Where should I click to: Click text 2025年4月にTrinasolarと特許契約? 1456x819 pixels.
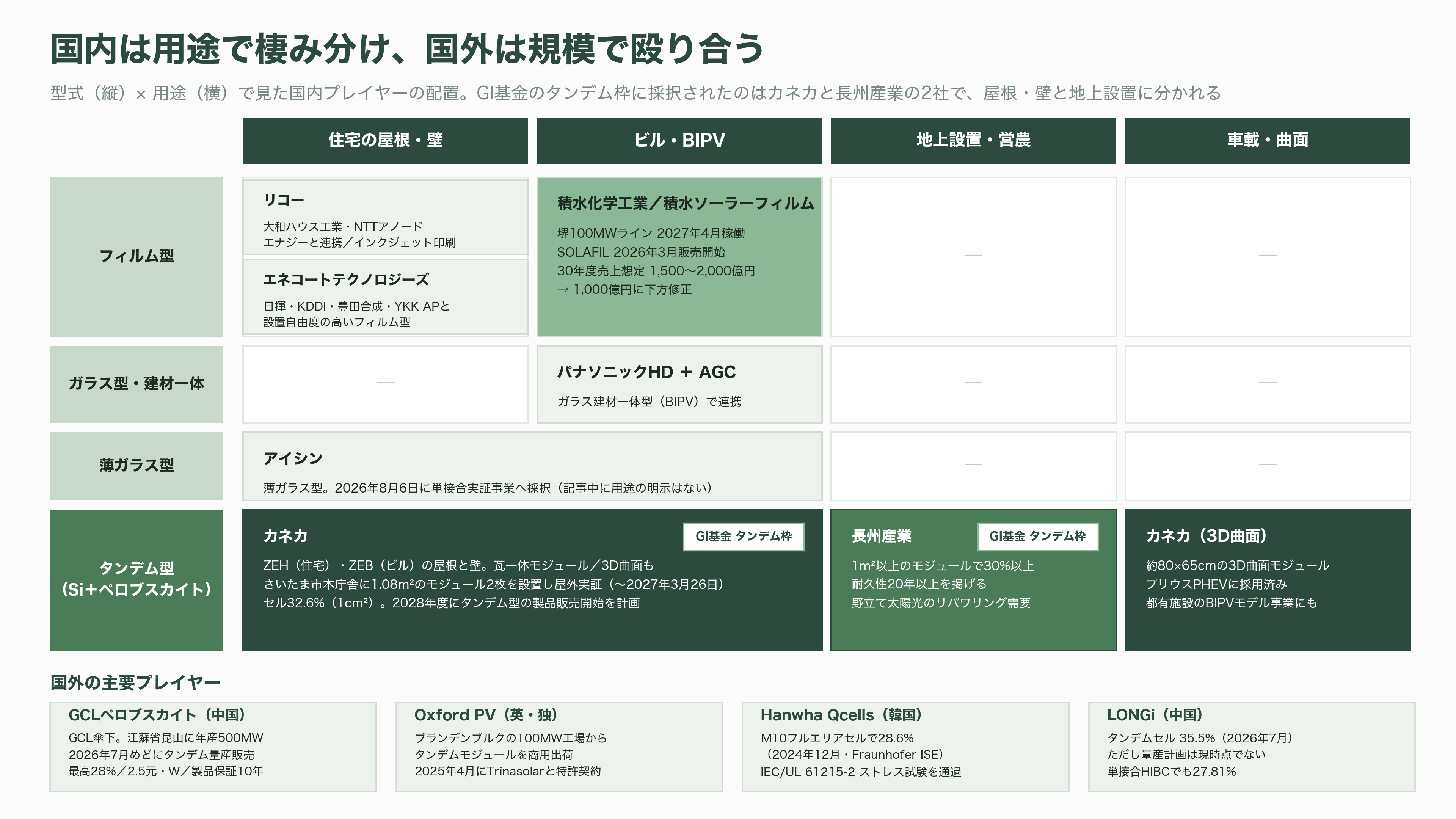pos(508,771)
